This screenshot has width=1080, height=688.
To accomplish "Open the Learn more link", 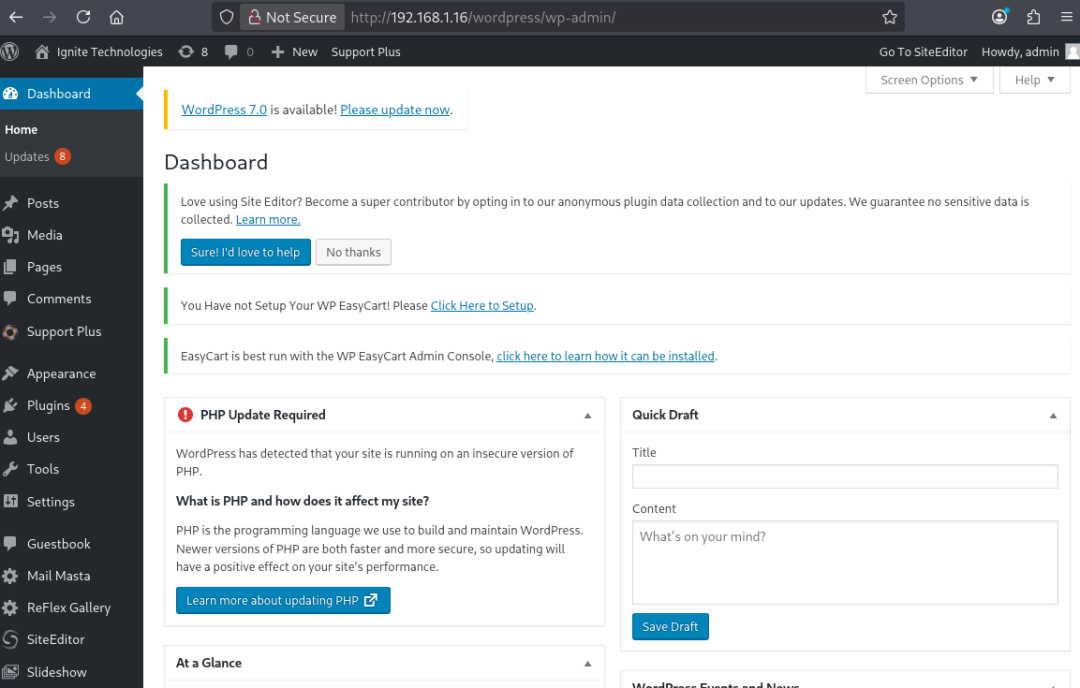I will pyautogui.click(x=268, y=219).
